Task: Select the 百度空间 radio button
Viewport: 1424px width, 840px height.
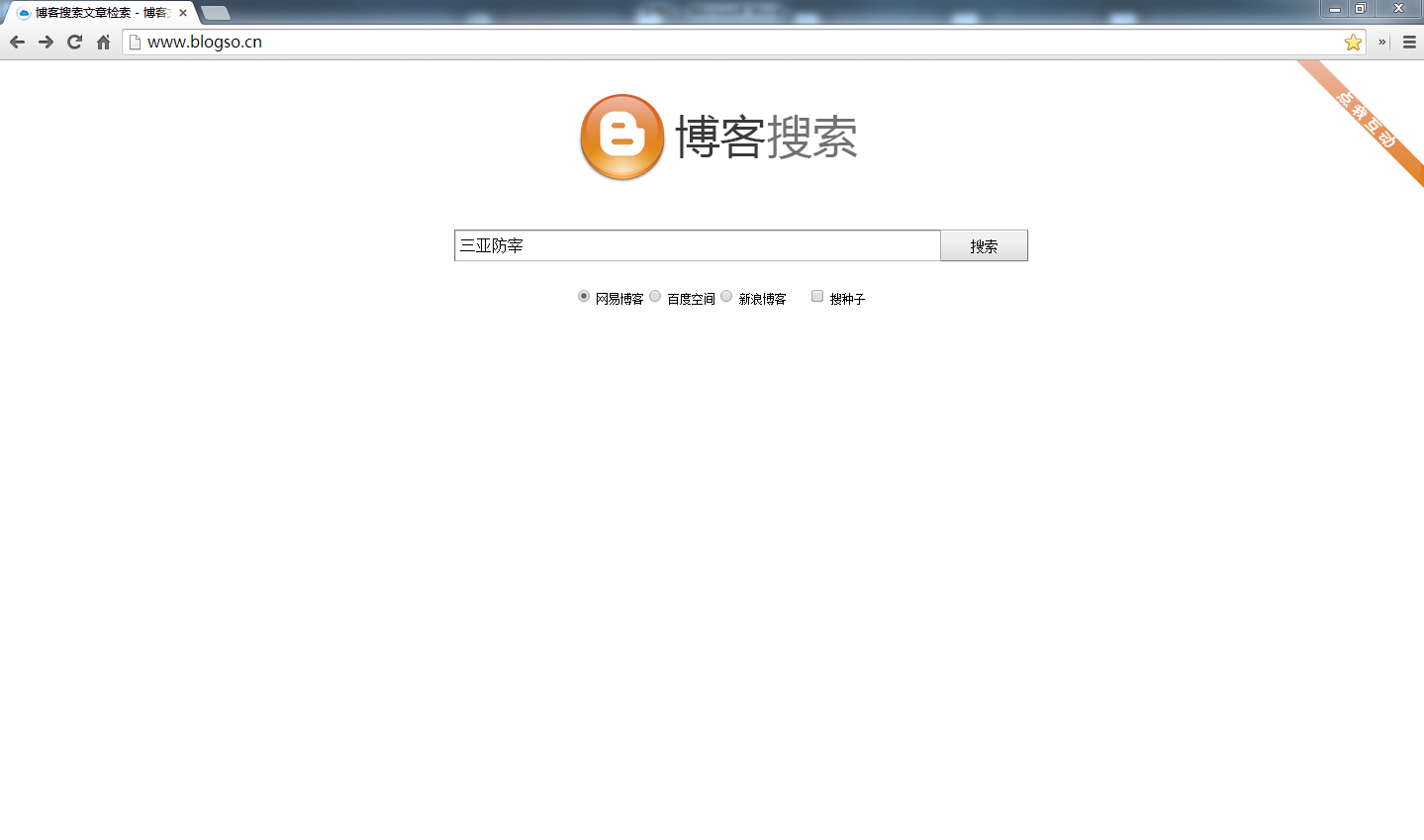Action: (x=655, y=296)
